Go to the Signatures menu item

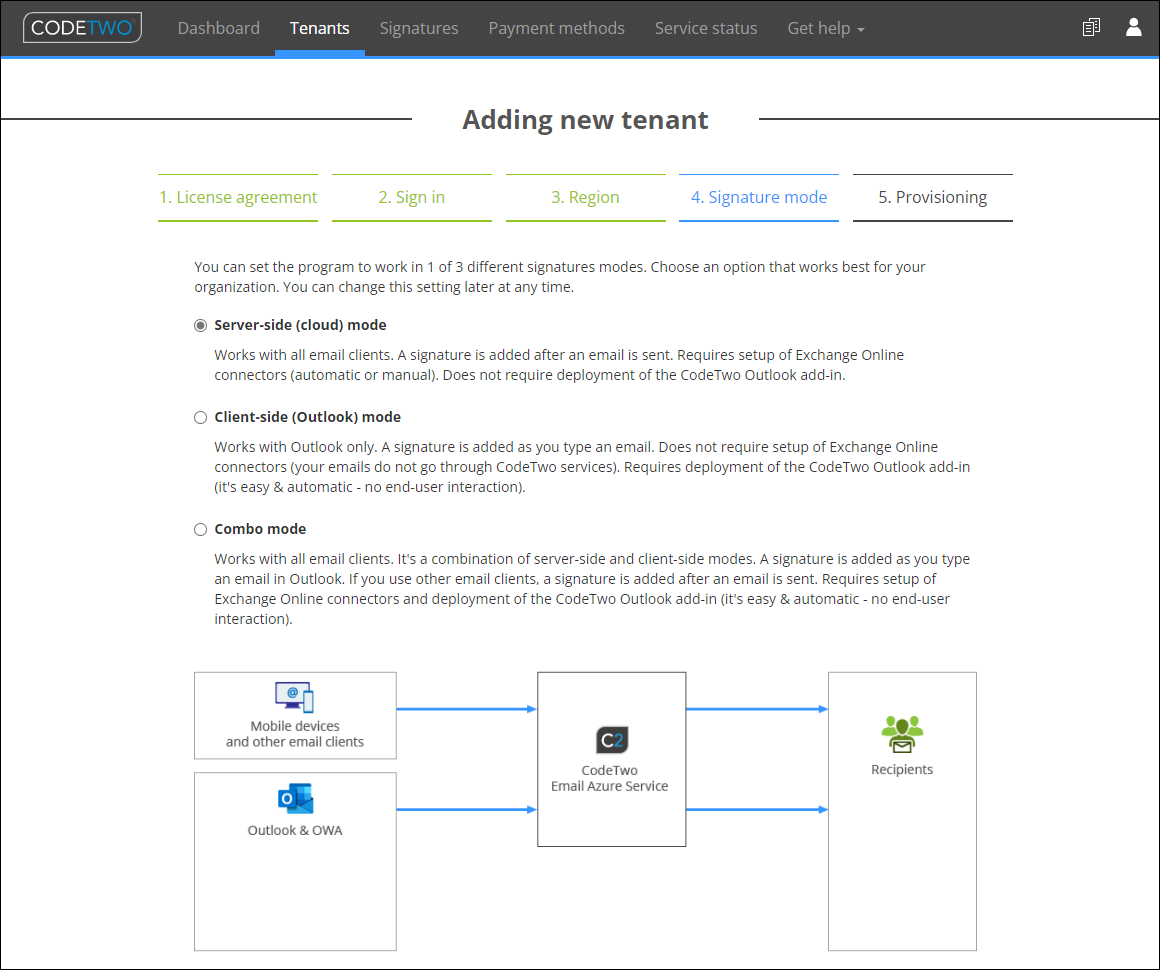(419, 28)
